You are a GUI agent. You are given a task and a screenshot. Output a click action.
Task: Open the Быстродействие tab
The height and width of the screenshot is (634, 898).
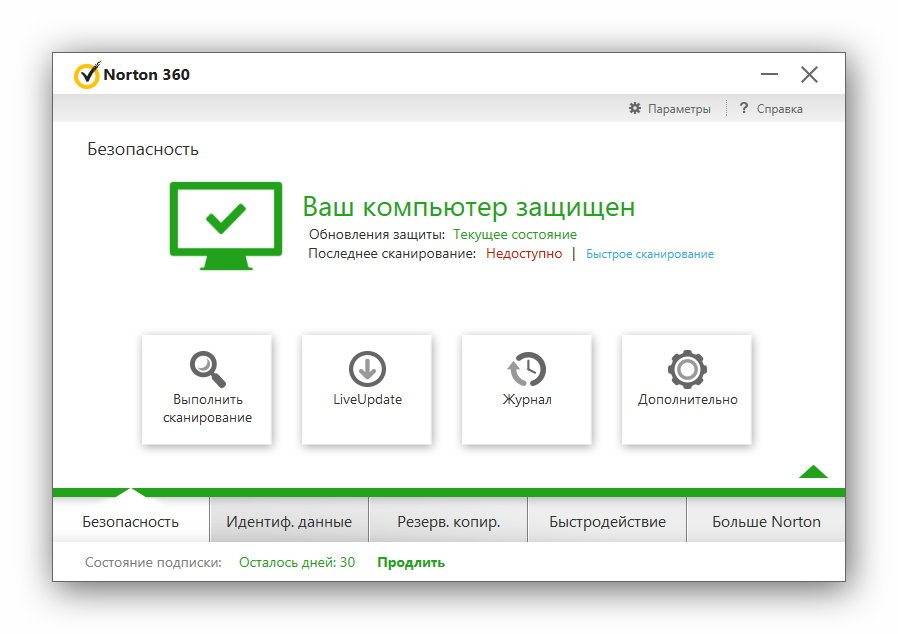pyautogui.click(x=607, y=520)
